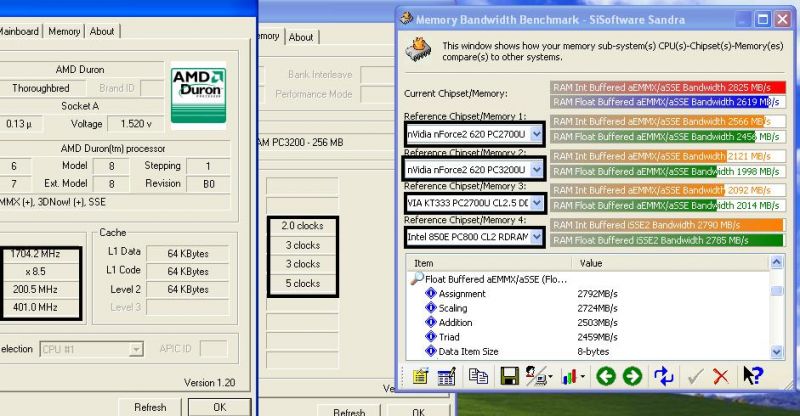Click the empty APIC ID field

213,349
